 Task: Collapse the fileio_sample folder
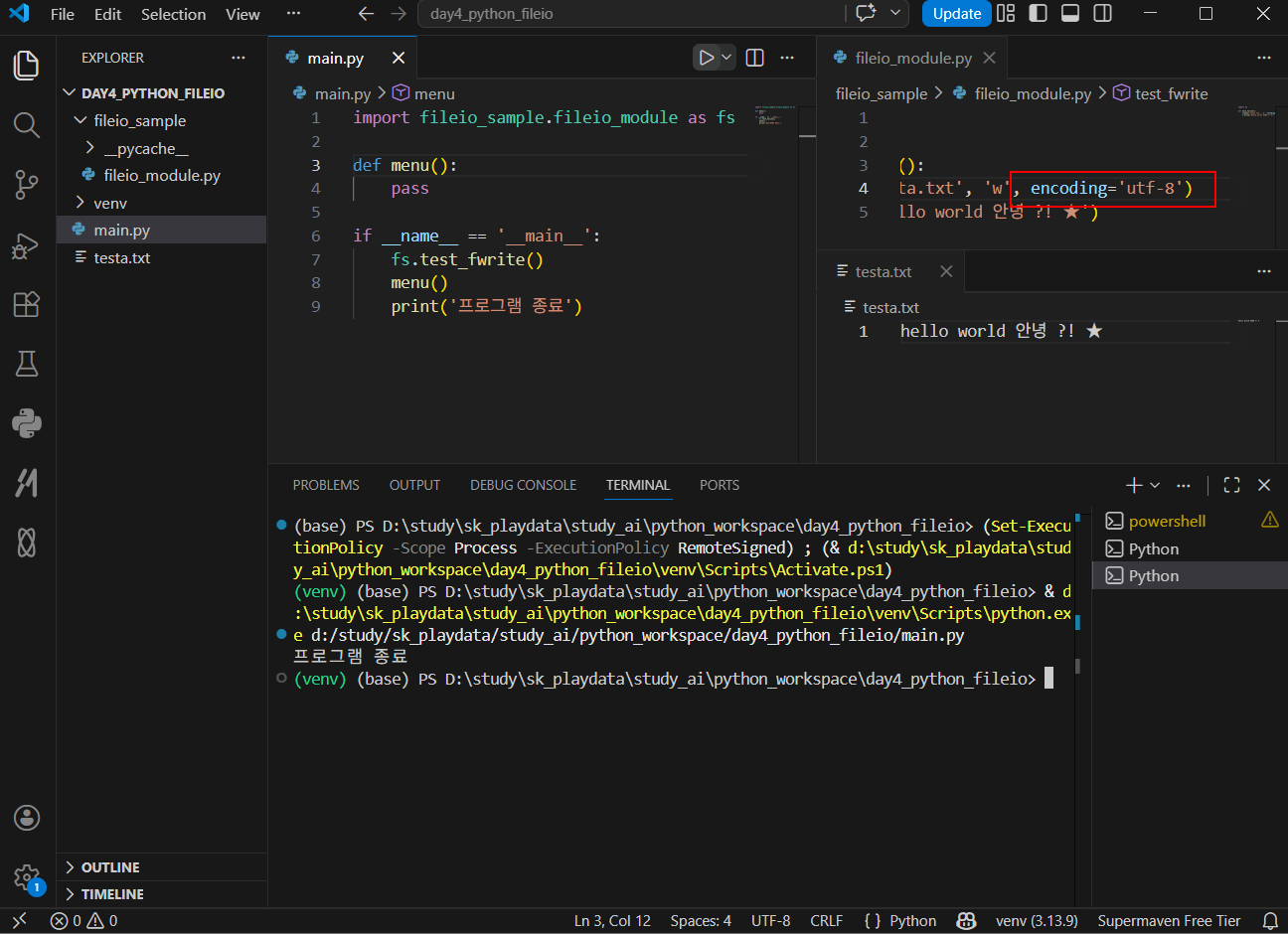click(x=162, y=120)
